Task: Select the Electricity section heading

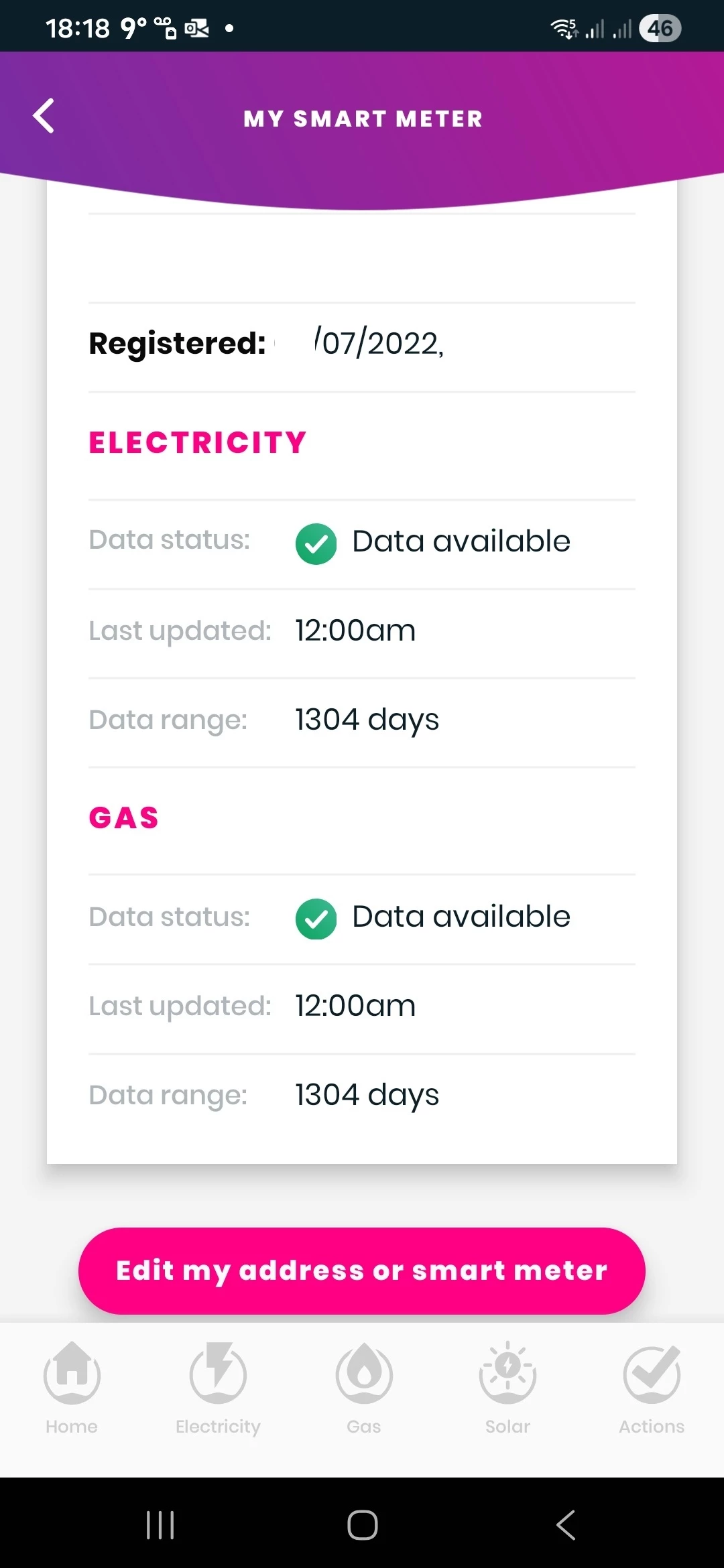Action: click(198, 443)
